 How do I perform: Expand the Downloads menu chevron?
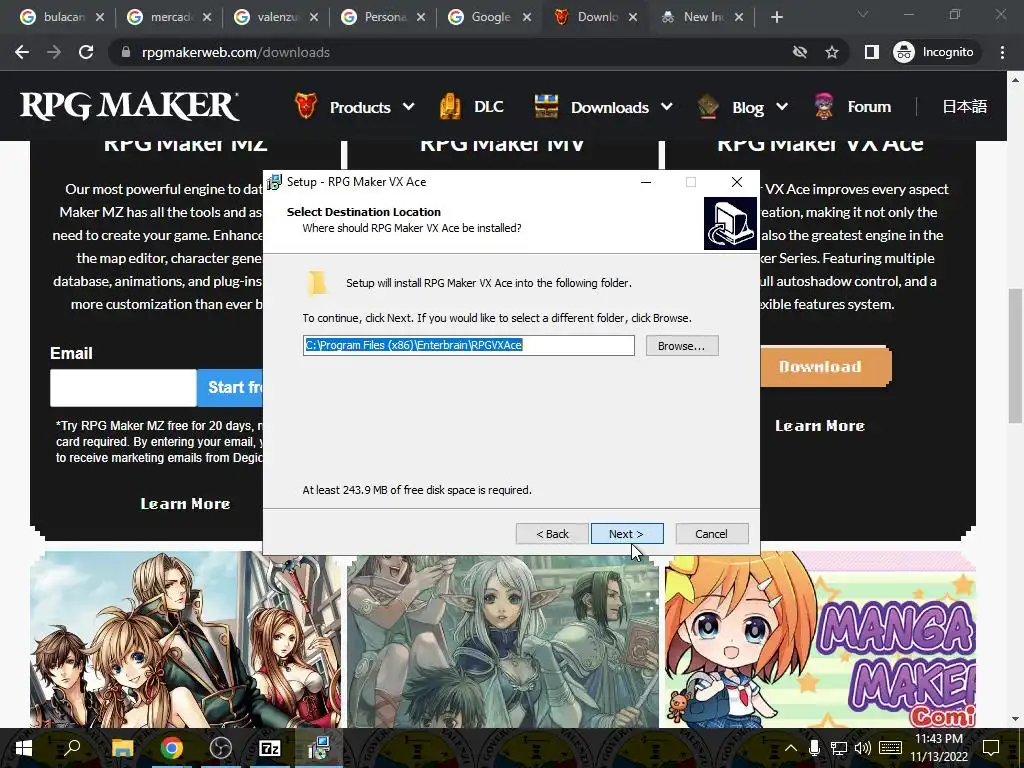pyautogui.click(x=667, y=106)
